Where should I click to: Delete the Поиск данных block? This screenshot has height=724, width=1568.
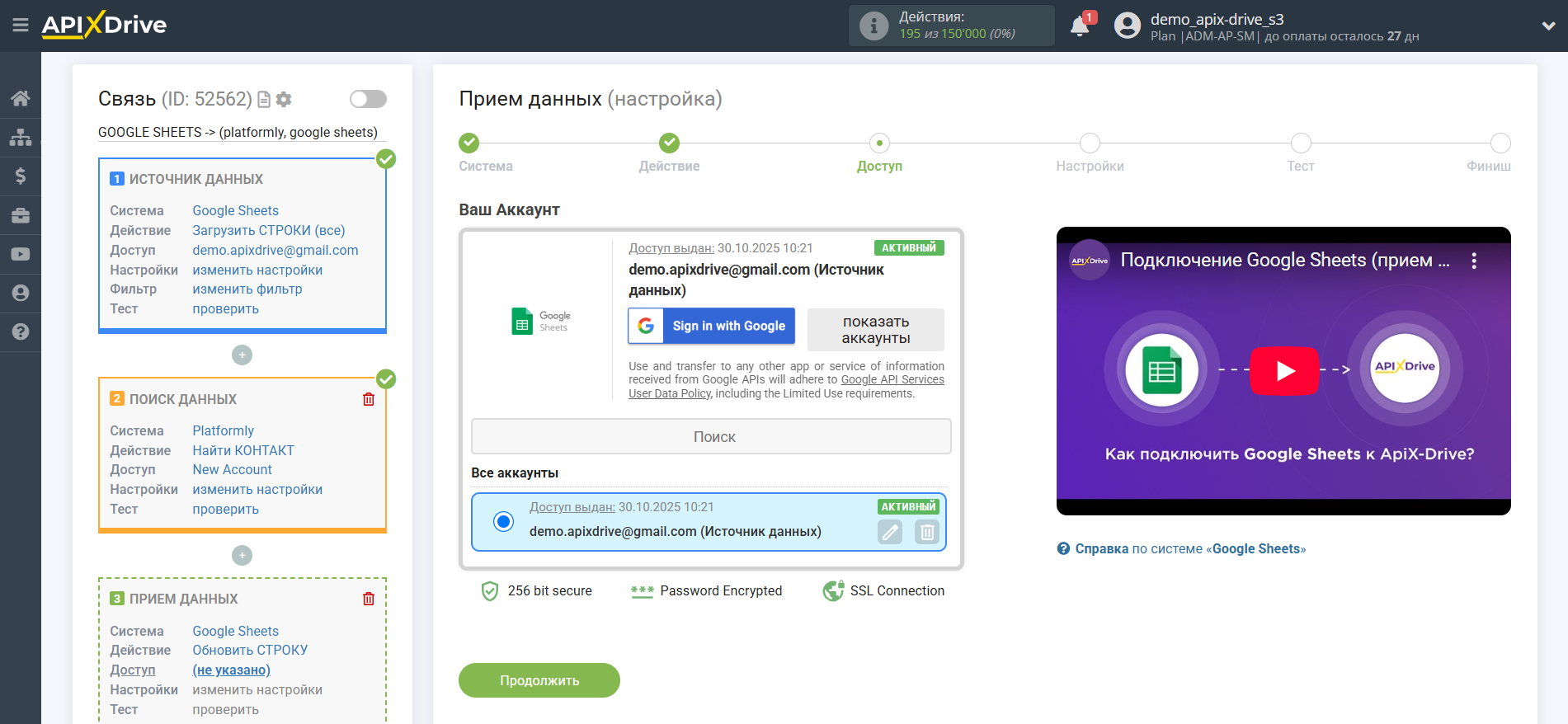pyautogui.click(x=369, y=399)
